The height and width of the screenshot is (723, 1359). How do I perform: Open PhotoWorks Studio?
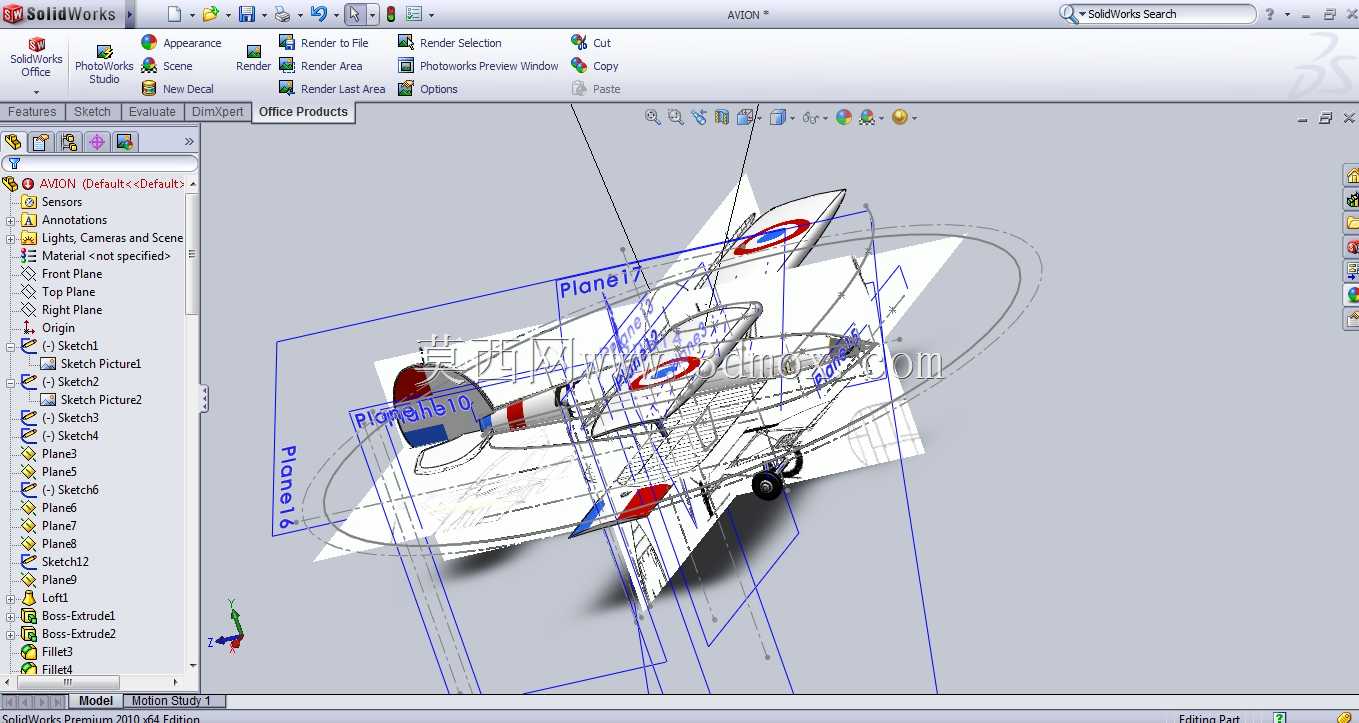point(104,65)
